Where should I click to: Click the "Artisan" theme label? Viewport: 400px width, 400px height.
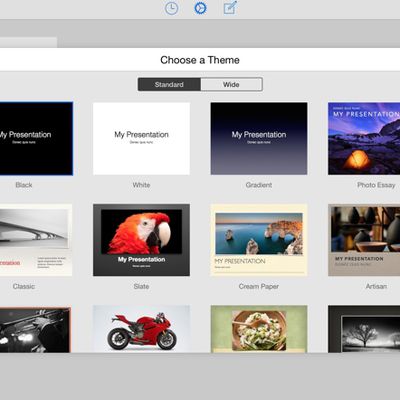[376, 286]
